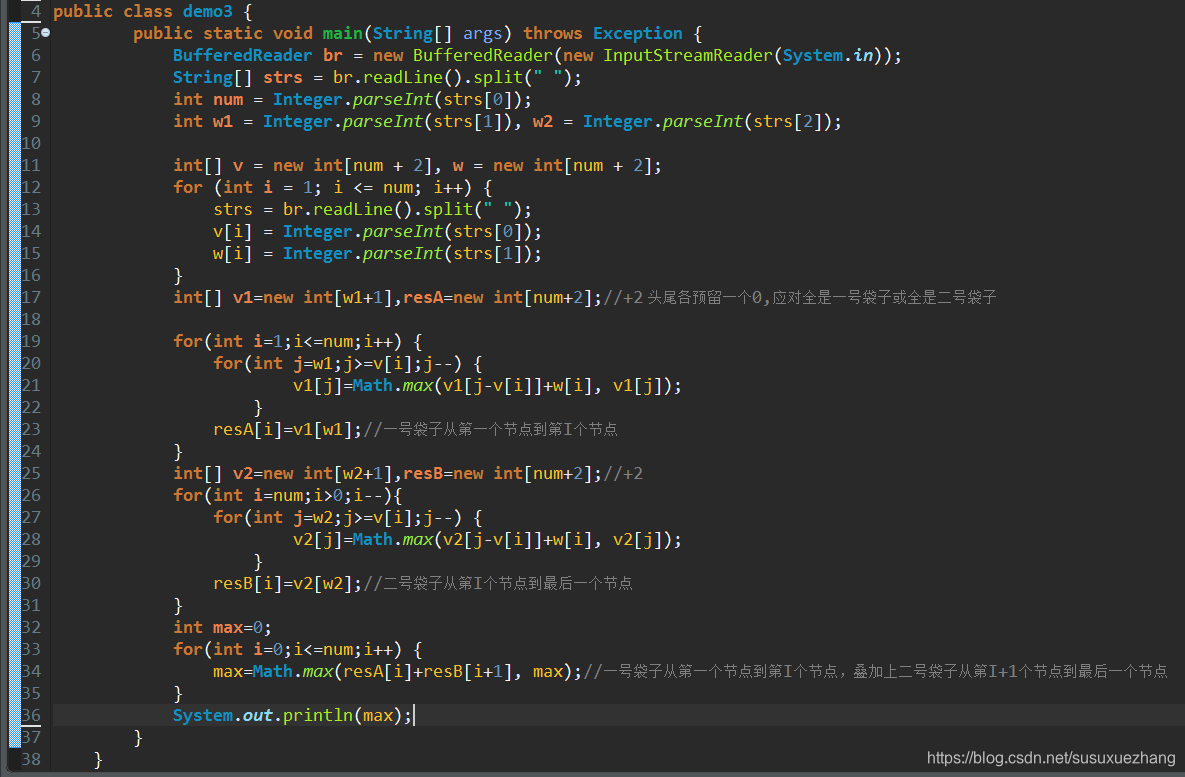Screen dimensions: 1185x777
Task: Click line number 24 in the gutter
Action: (x=30, y=451)
